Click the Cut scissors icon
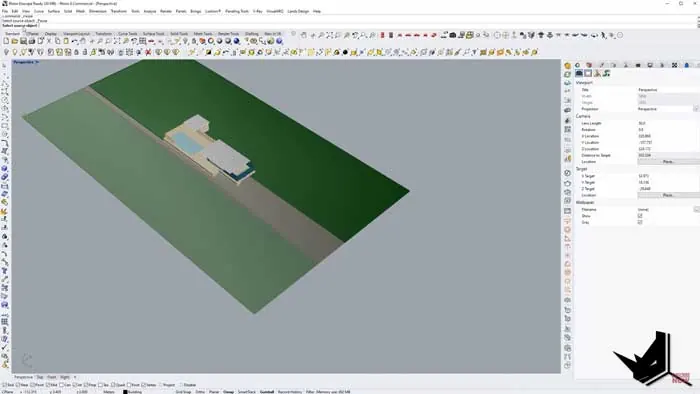Image resolution: width=700 pixels, height=394 pixels. [x=49, y=41]
